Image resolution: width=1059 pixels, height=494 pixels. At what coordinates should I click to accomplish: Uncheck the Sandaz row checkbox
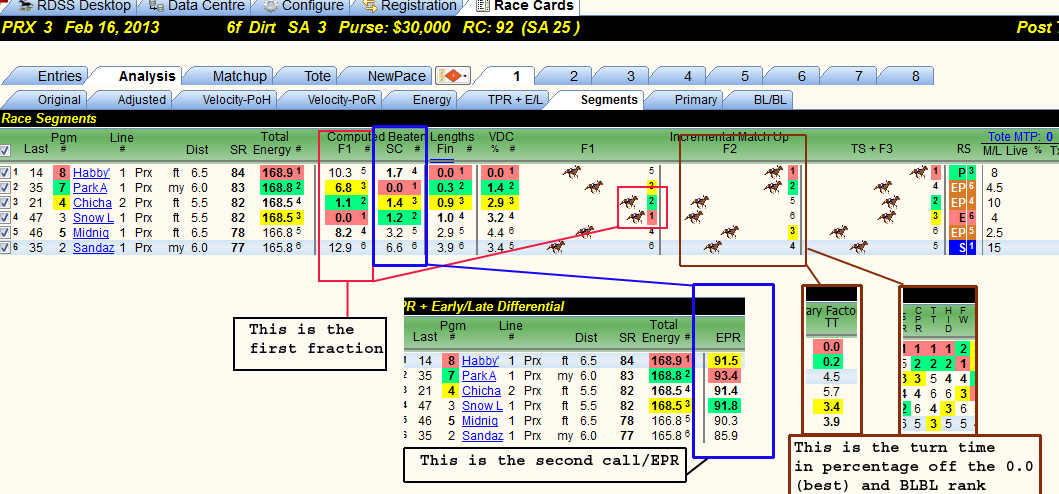click(x=5, y=247)
